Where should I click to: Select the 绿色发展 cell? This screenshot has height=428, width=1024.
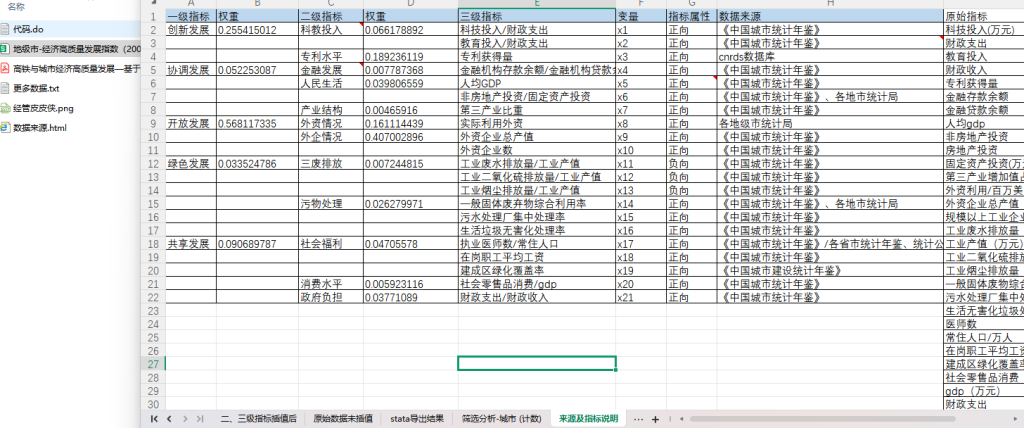click(191, 163)
